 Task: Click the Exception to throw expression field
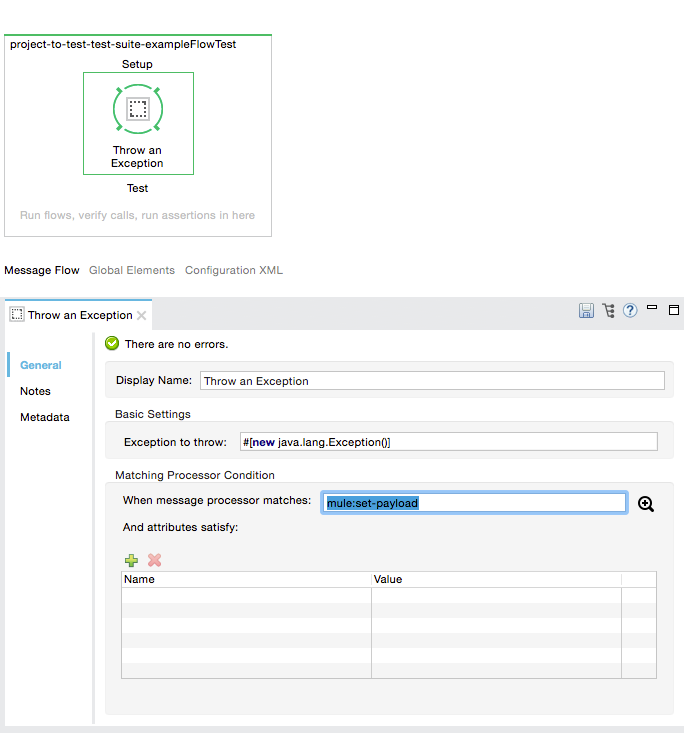(x=448, y=441)
